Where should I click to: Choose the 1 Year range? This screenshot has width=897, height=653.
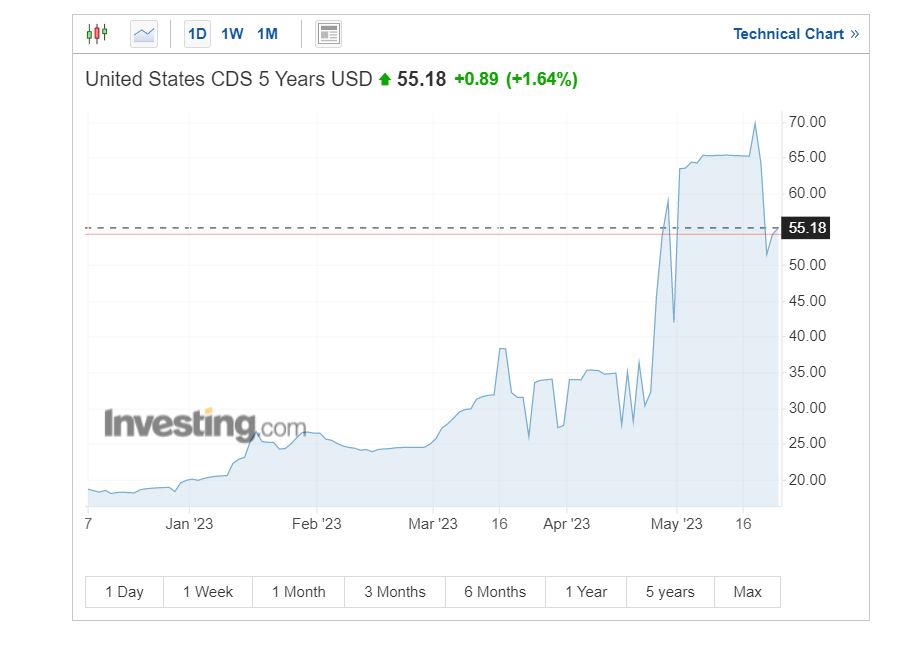(x=586, y=592)
